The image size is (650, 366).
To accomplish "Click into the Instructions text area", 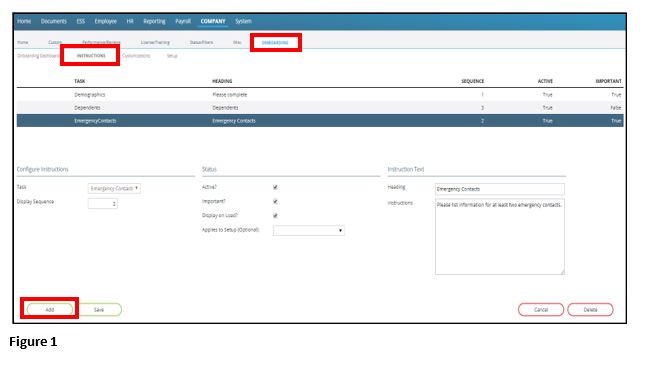I will coord(500,236).
